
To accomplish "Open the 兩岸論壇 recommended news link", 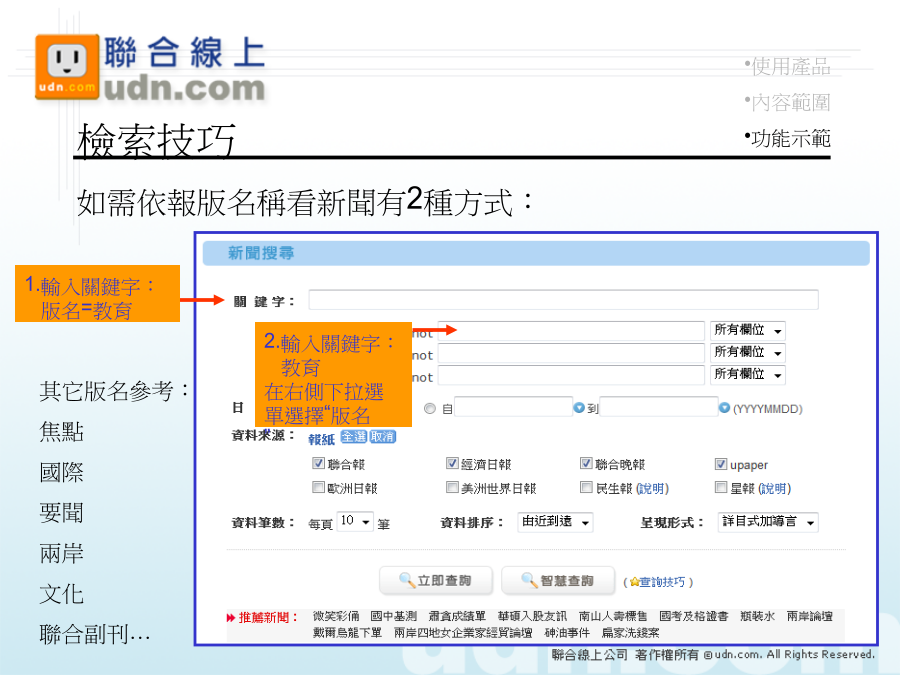I will [x=809, y=616].
